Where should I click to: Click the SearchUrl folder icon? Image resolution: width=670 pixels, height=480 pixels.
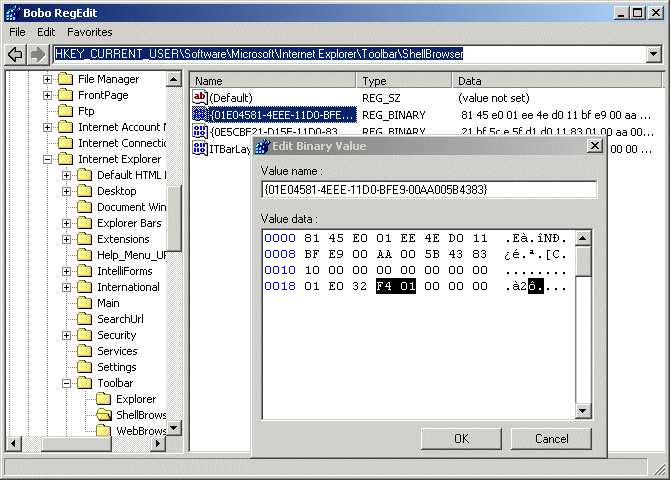point(85,319)
